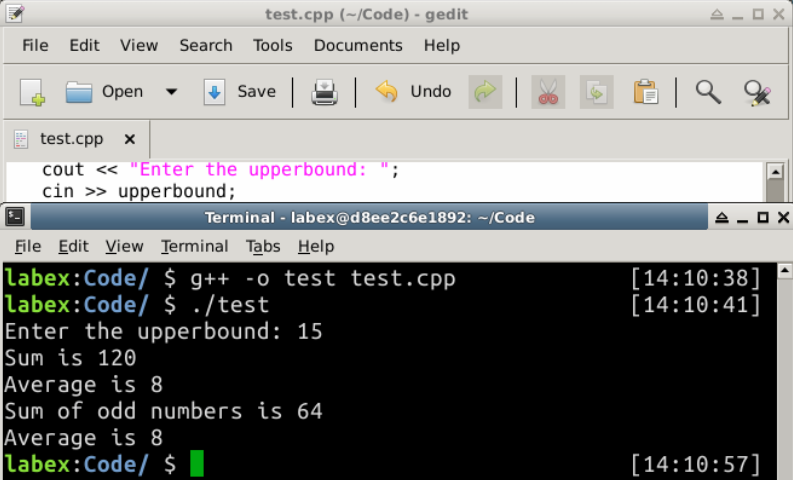Screen dimensions: 793x480
Task: Click the New document icon in gedit toolbar
Action: pyautogui.click(x=32, y=92)
